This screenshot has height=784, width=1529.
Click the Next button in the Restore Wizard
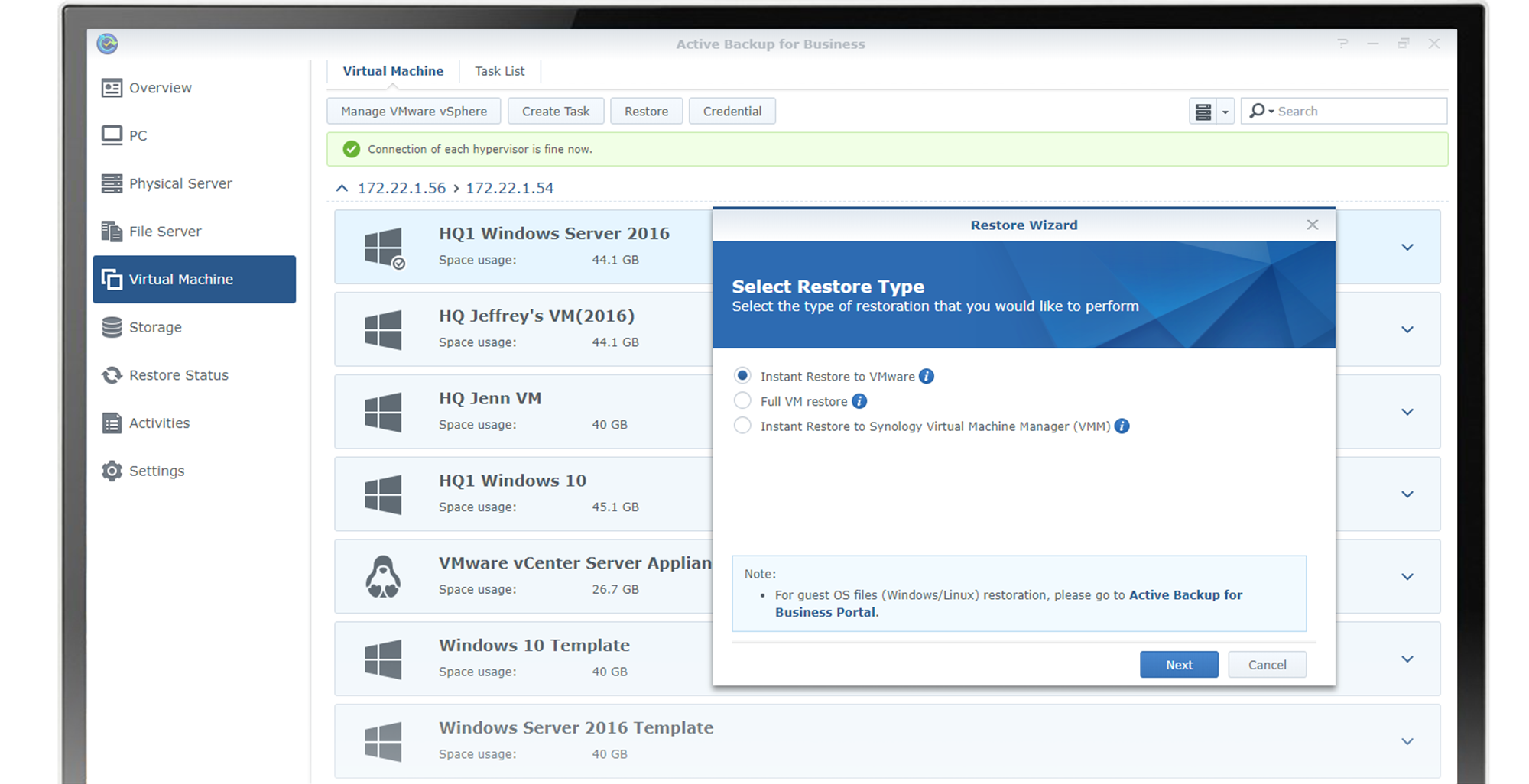(x=1179, y=664)
